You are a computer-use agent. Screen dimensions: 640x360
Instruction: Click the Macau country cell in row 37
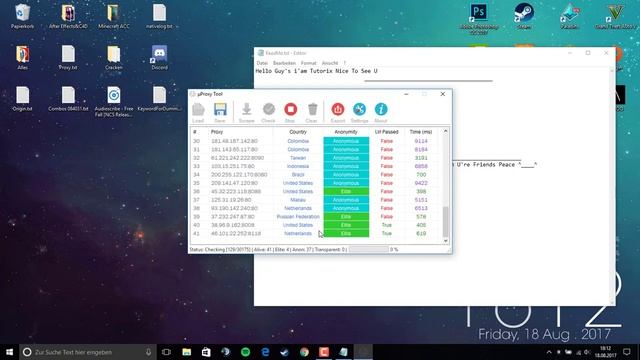[x=298, y=200]
